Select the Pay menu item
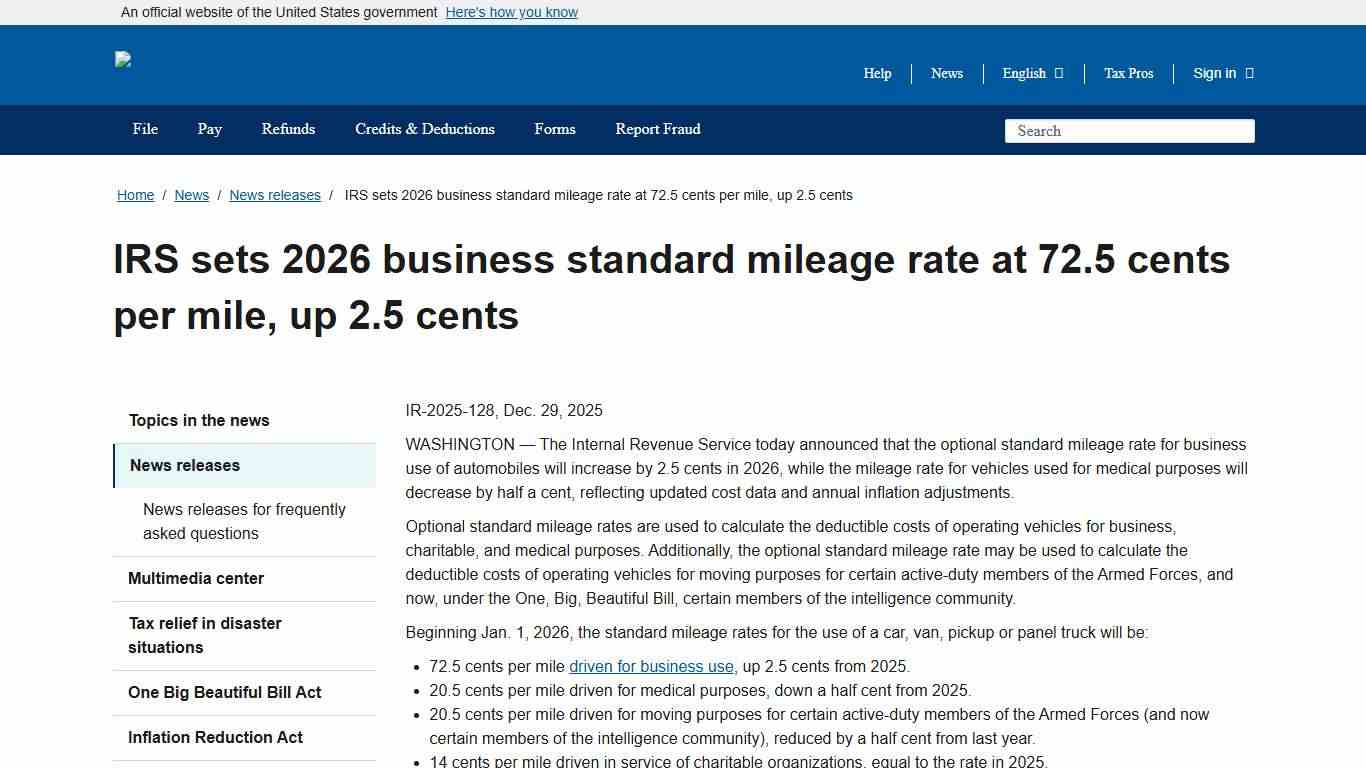 [x=209, y=129]
